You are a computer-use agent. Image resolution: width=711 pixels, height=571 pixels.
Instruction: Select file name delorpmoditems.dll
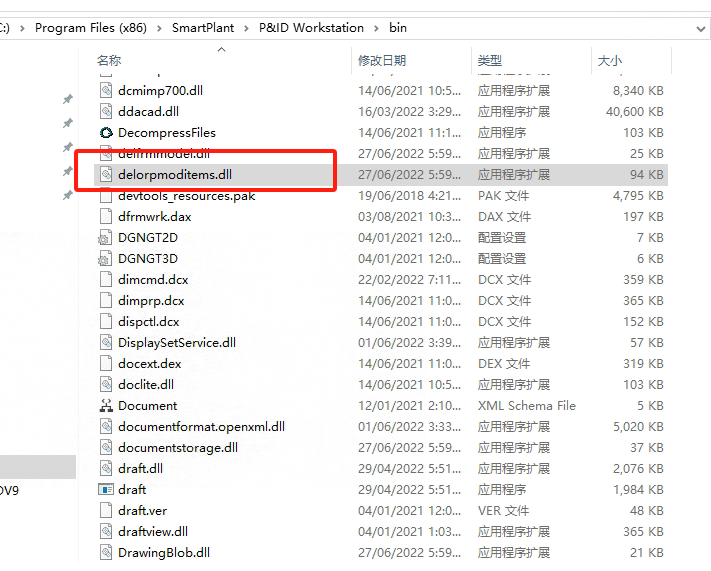coord(175,174)
